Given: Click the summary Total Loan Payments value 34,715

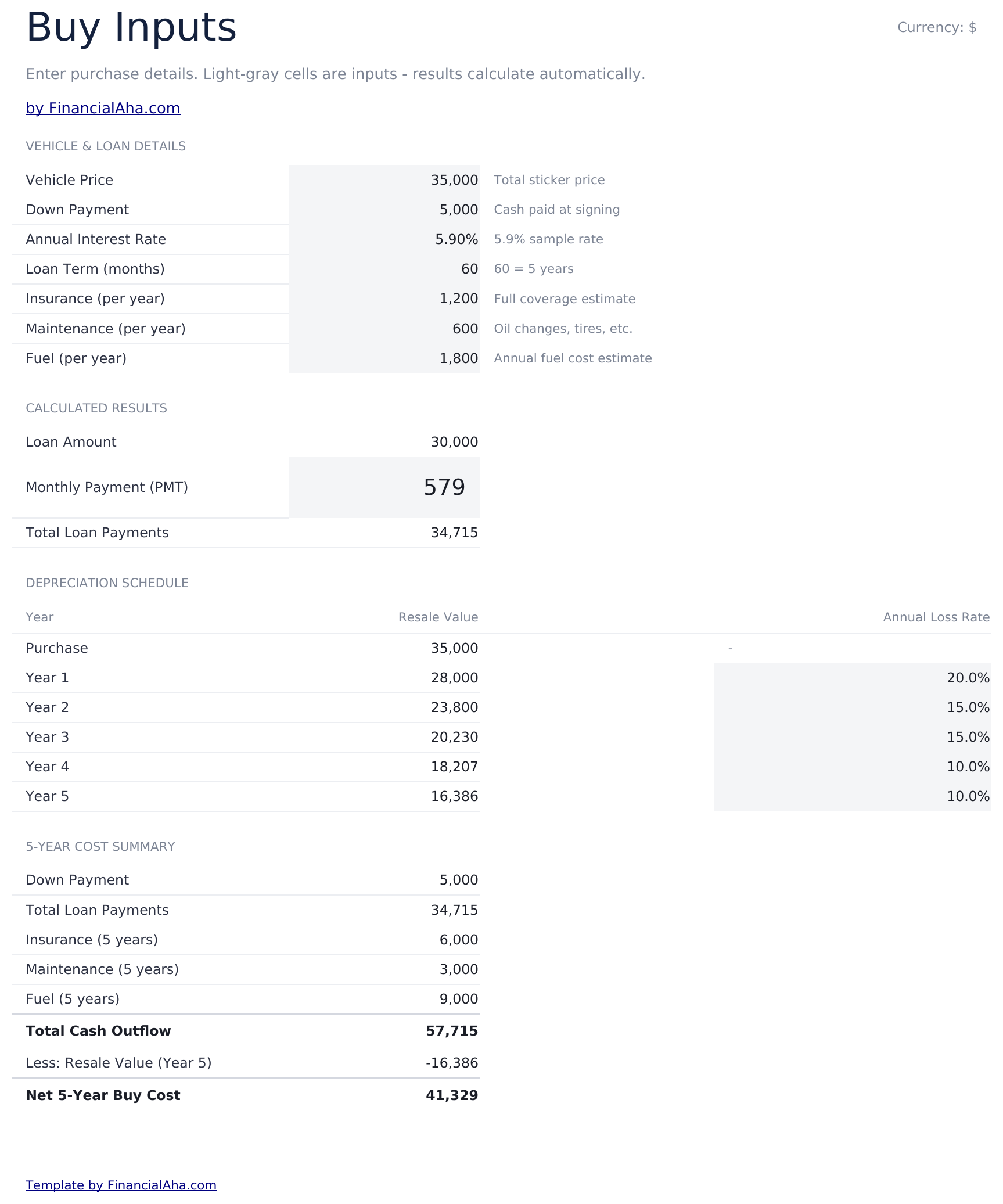Looking at the screenshot, I should click(454, 910).
